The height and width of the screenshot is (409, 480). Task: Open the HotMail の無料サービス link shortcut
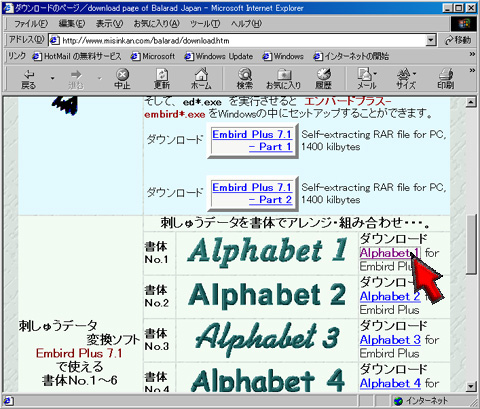tap(77, 56)
